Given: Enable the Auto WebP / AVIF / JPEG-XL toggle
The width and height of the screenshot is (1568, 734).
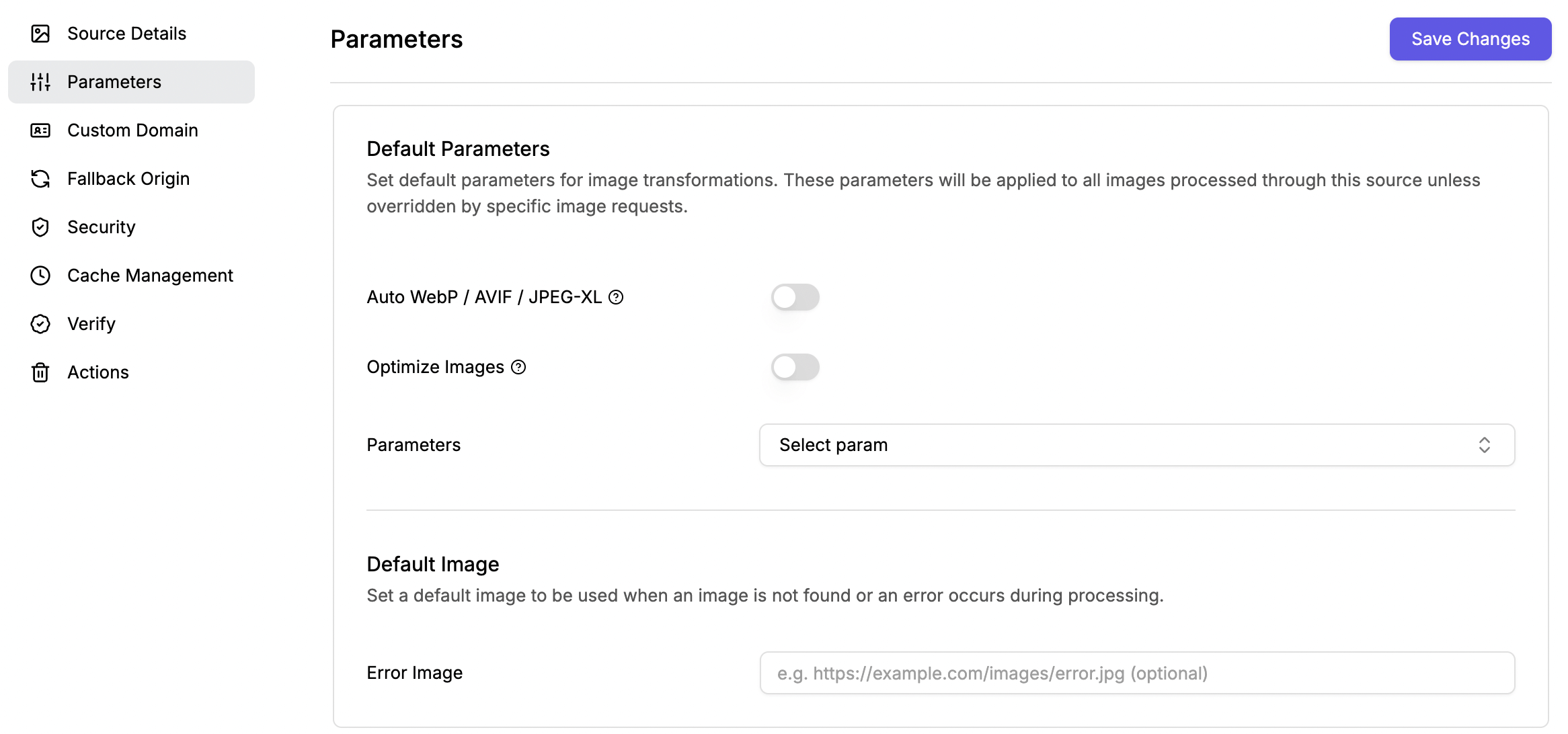Looking at the screenshot, I should [x=795, y=297].
